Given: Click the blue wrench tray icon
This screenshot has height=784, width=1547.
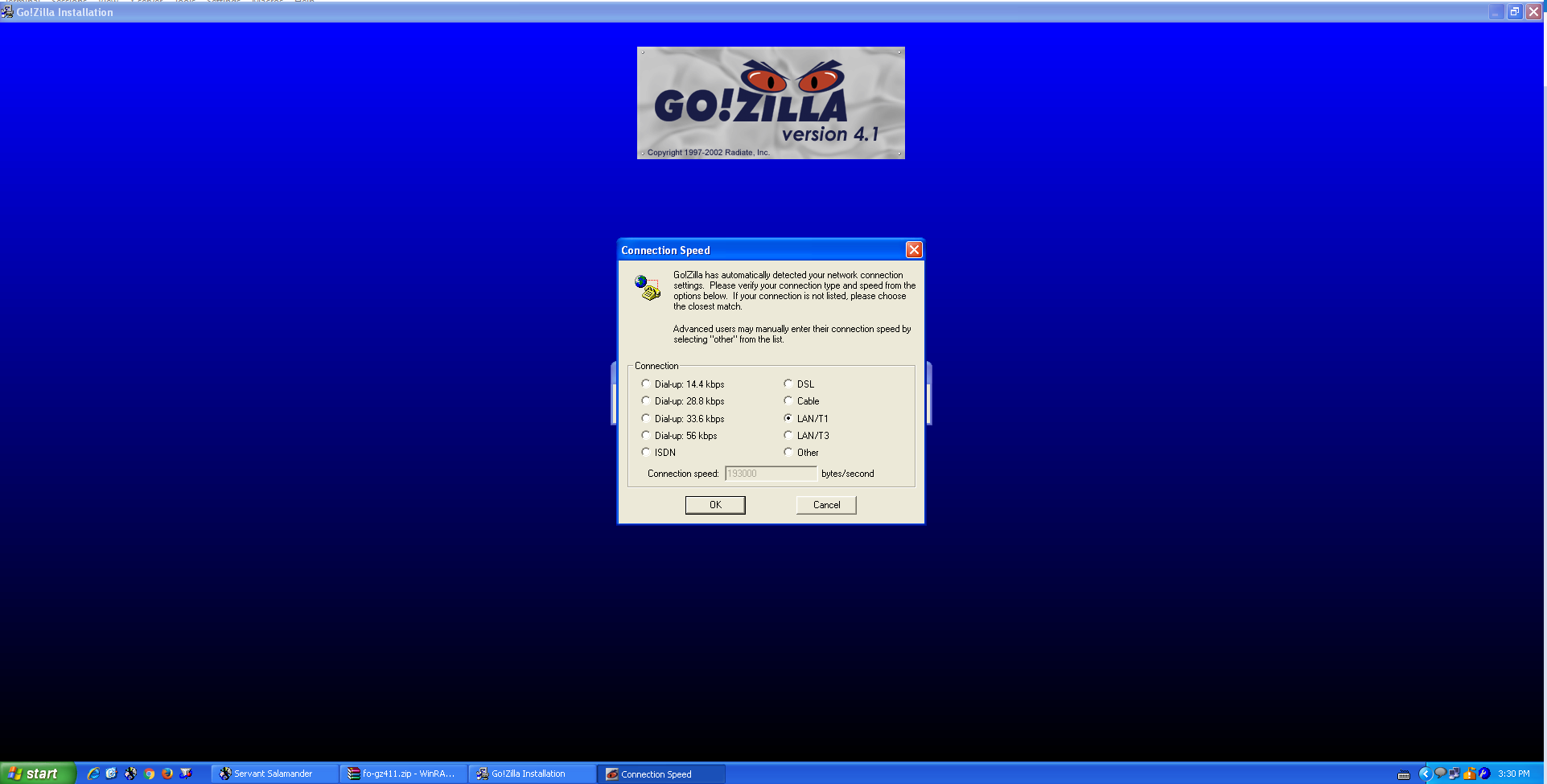Looking at the screenshot, I should (x=1484, y=774).
